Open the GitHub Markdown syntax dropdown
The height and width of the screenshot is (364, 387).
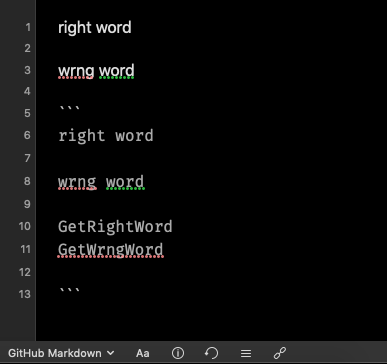click(61, 353)
